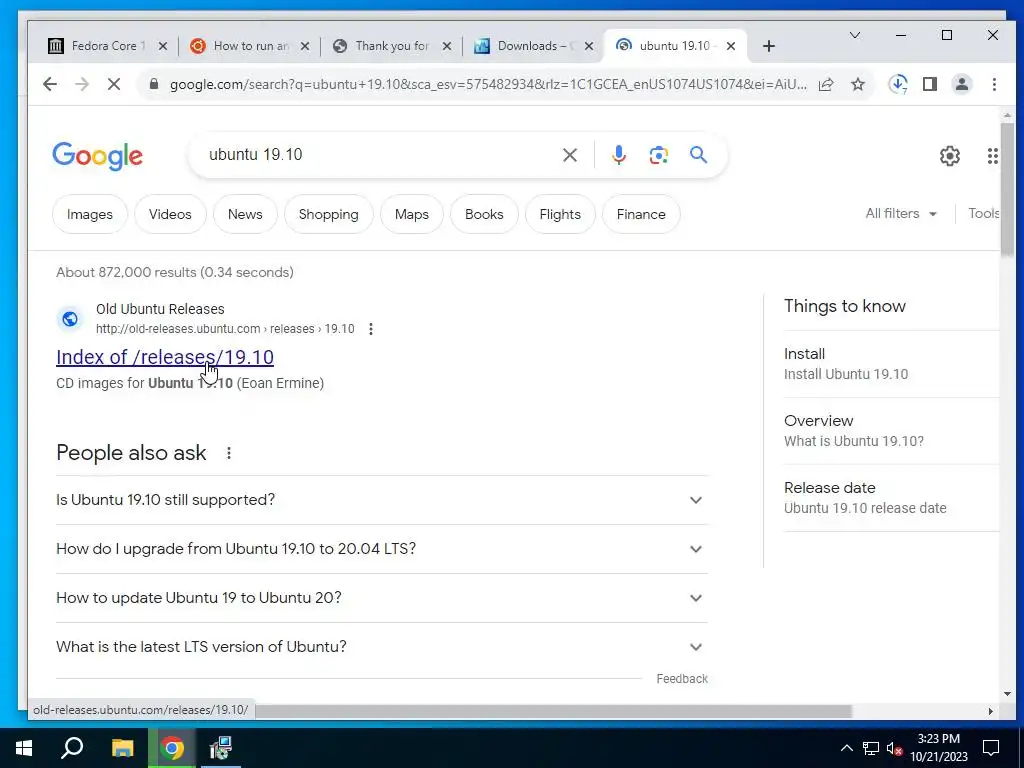Show hidden system tray icons
Image resolution: width=1024 pixels, height=768 pixels.
point(846,748)
